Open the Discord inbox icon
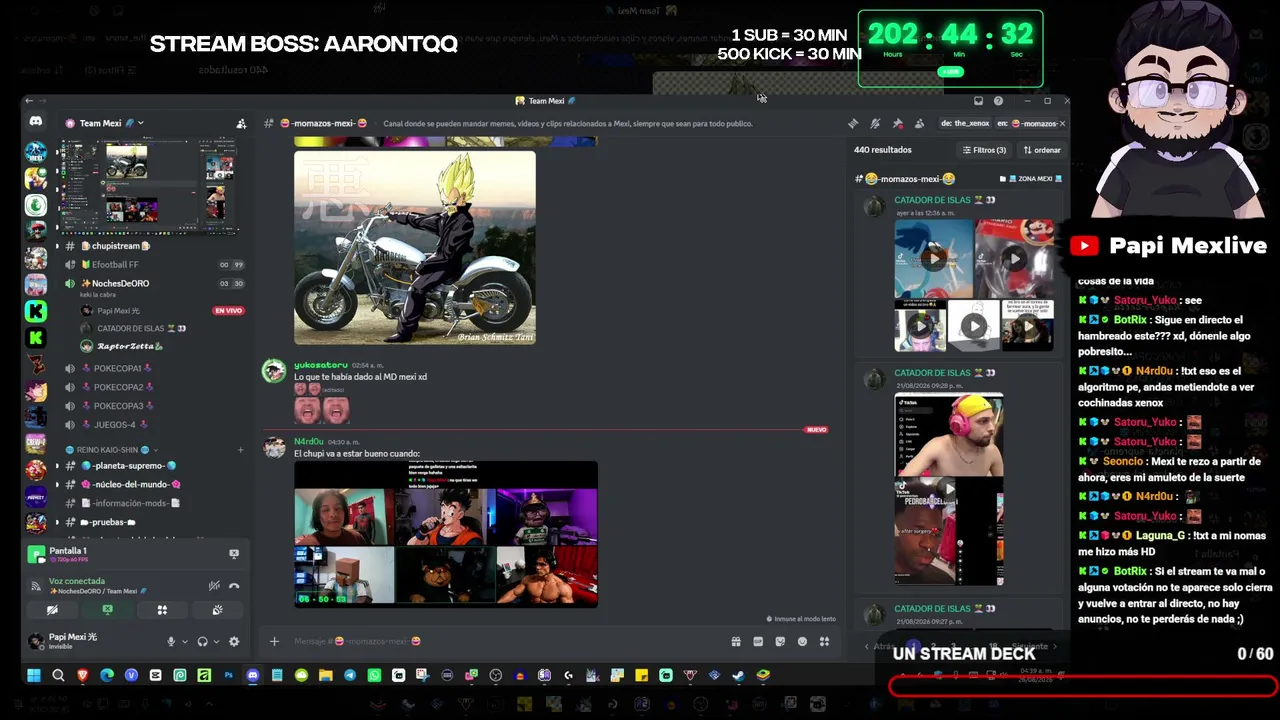This screenshot has width=1280, height=720. (978, 101)
